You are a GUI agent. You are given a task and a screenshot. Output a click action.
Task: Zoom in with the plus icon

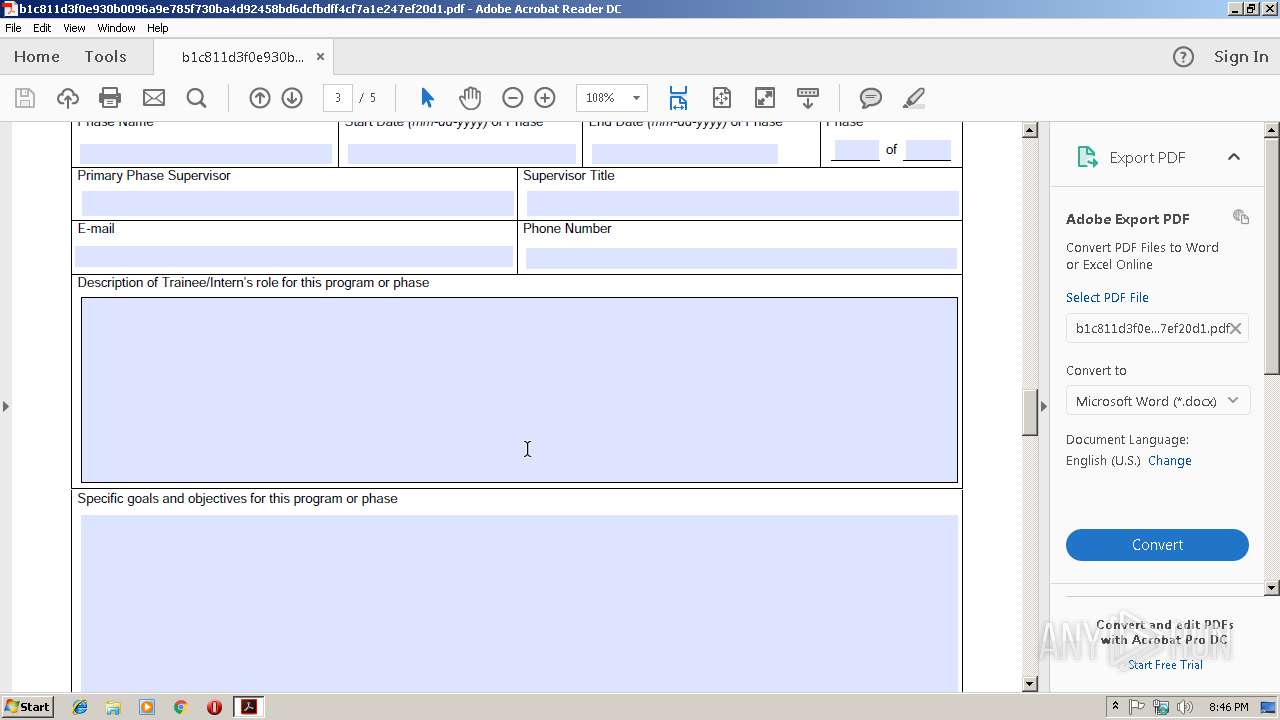pyautogui.click(x=545, y=98)
